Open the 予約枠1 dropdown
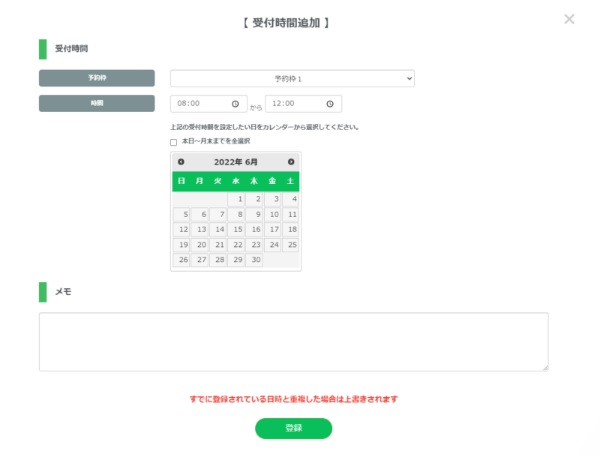600x456 pixels. pyautogui.click(x=292, y=78)
